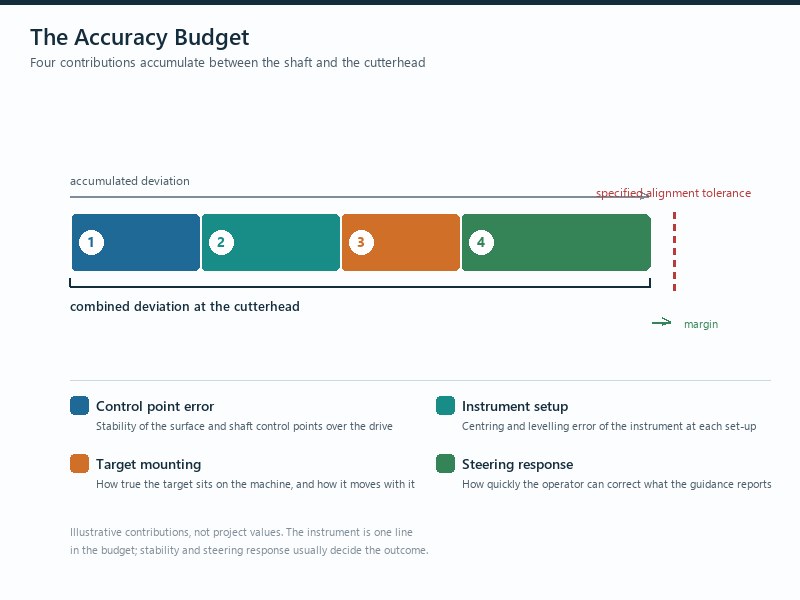Click 'Stability of the surface and shaft control points' text
Screen dimensions: 800x600
(210, 427)
